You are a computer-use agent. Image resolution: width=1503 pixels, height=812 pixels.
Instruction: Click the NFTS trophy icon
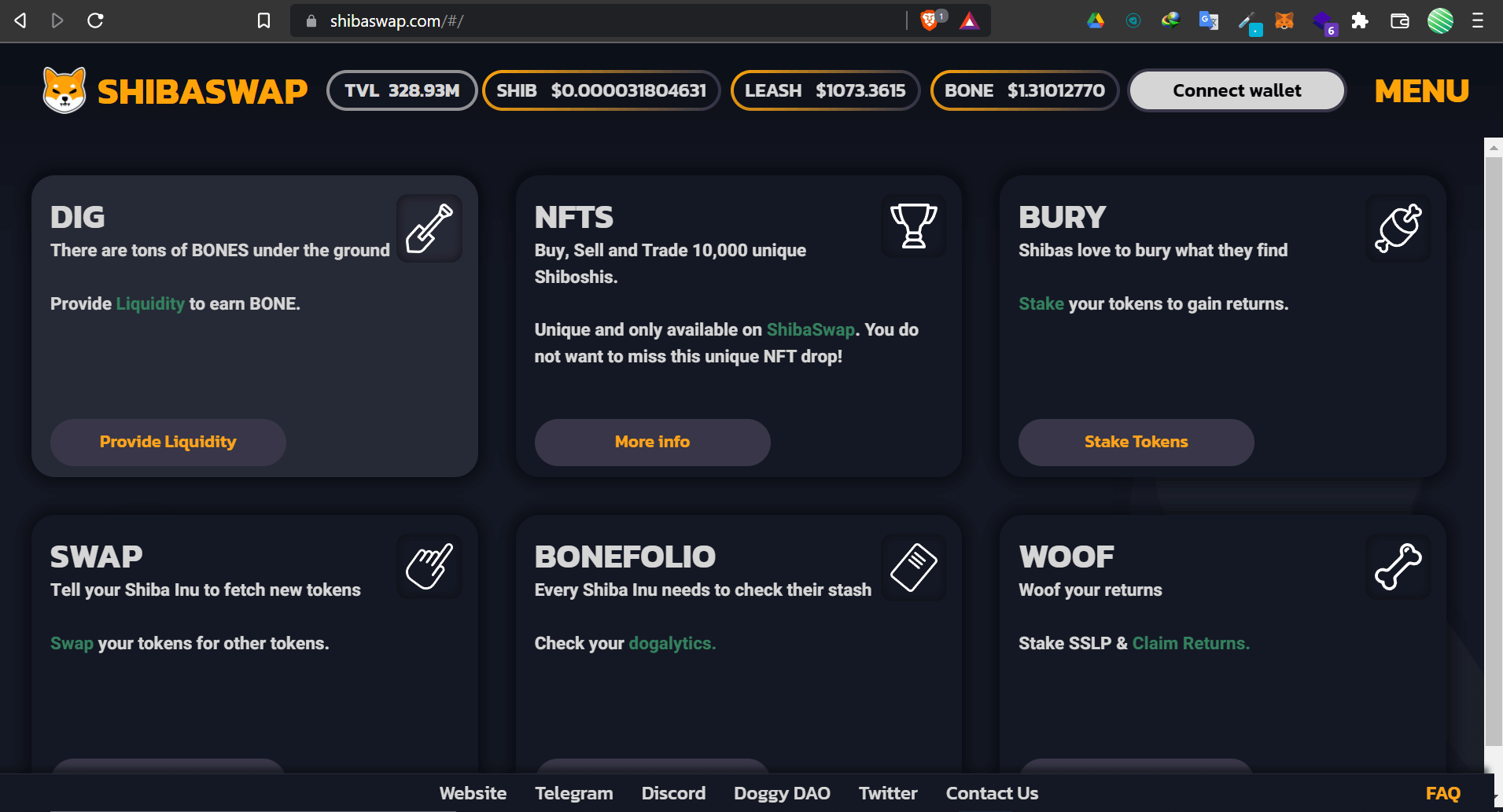(913, 226)
